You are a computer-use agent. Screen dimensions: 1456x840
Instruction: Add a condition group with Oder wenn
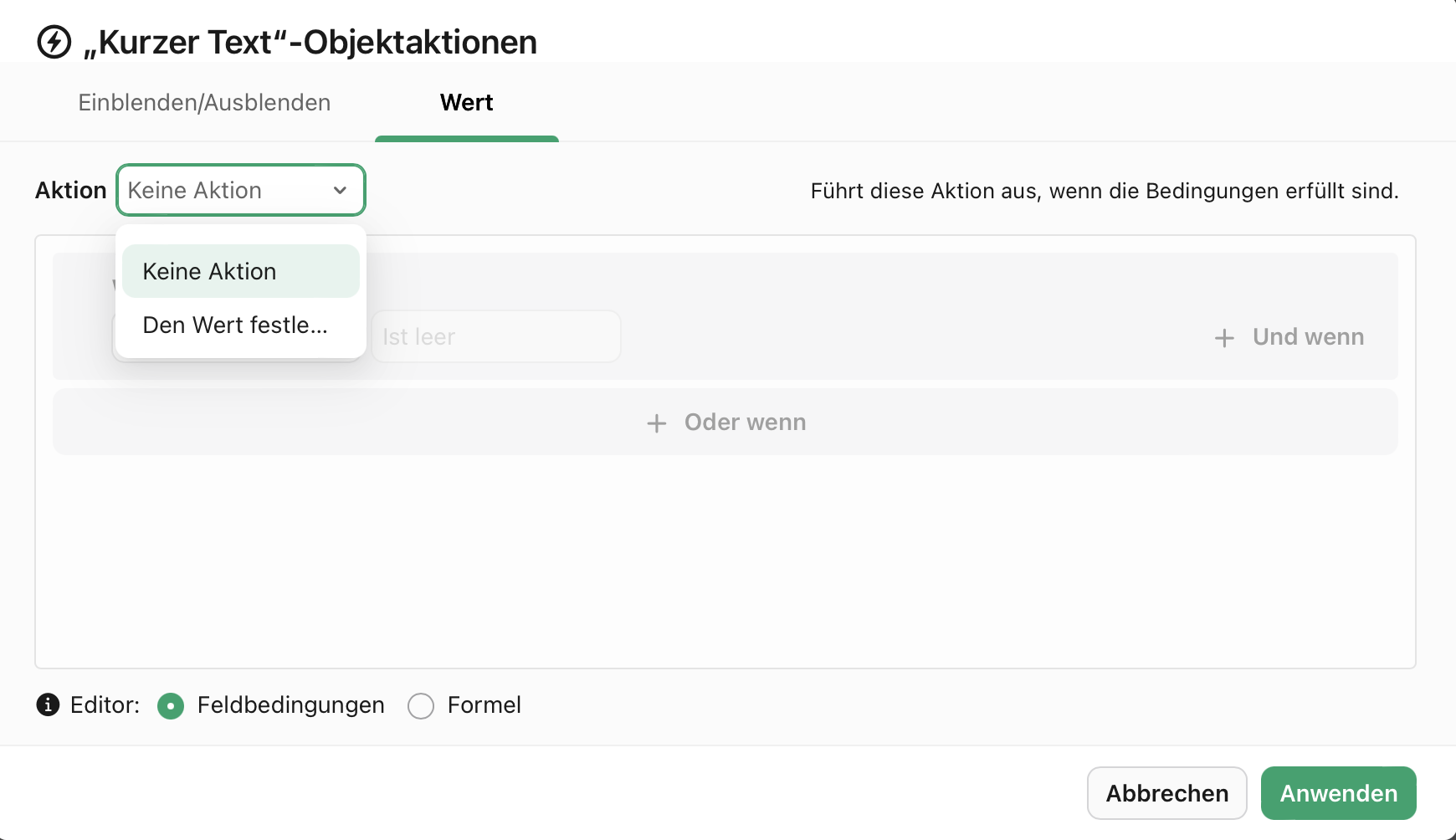click(x=725, y=423)
